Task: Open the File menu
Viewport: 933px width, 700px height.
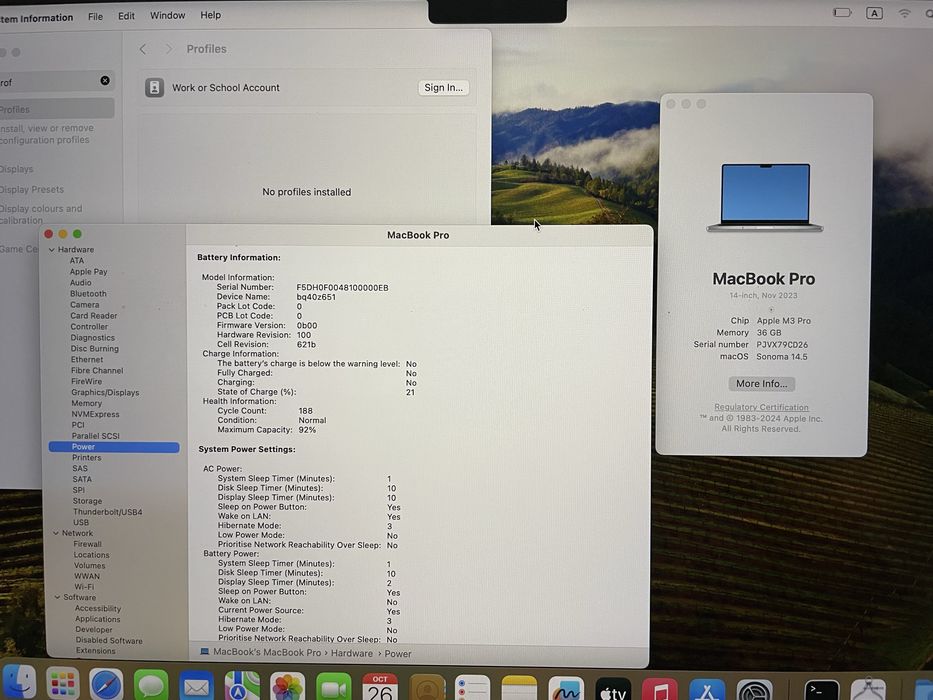Action: click(95, 17)
